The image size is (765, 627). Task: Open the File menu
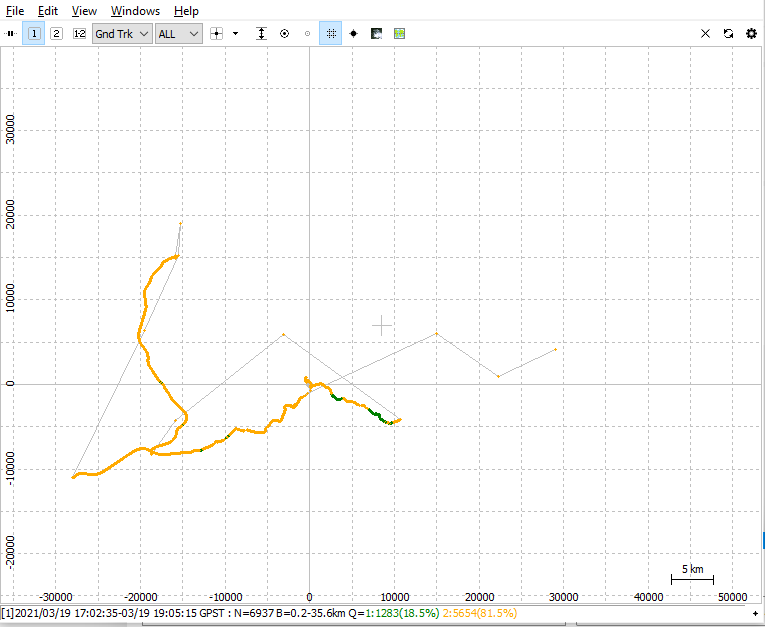[x=15, y=11]
